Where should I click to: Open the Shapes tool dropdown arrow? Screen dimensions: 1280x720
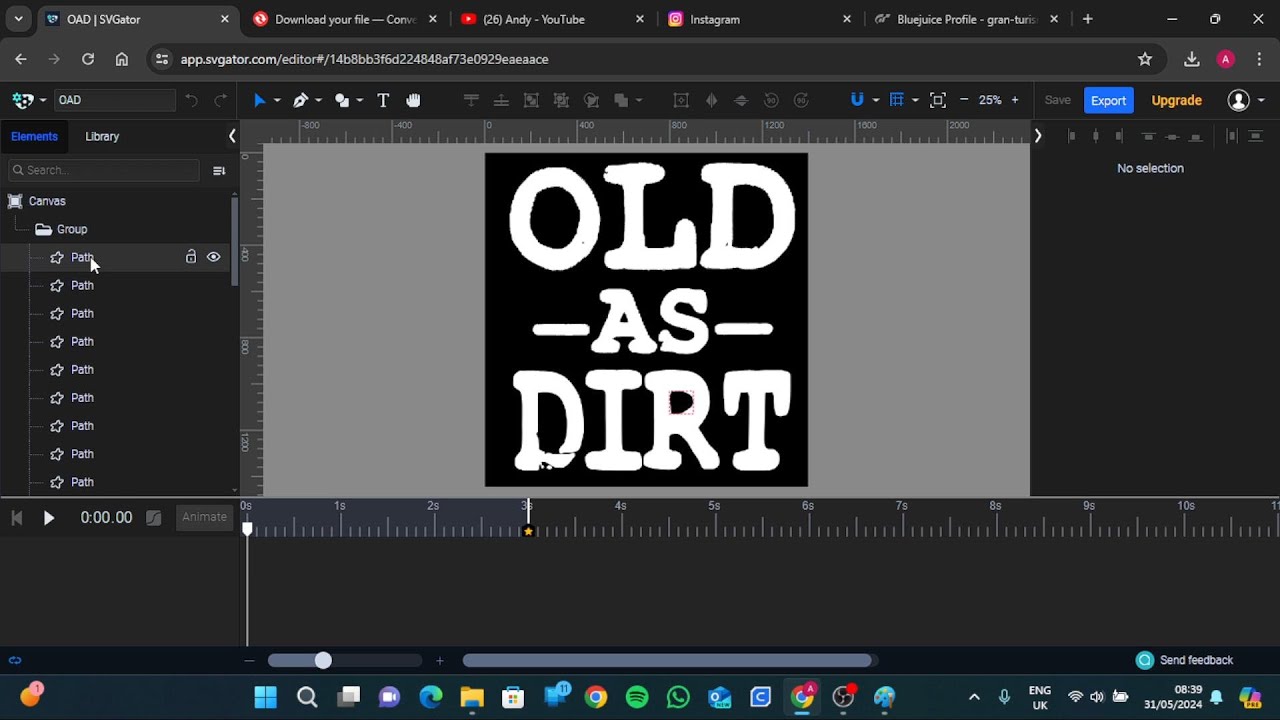(359, 100)
